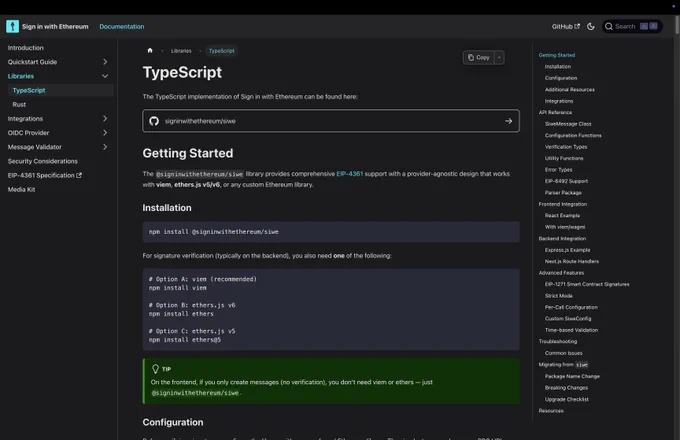Expand the Quickstart Guide chevron
This screenshot has height=440, width=680.
[x=105, y=62]
